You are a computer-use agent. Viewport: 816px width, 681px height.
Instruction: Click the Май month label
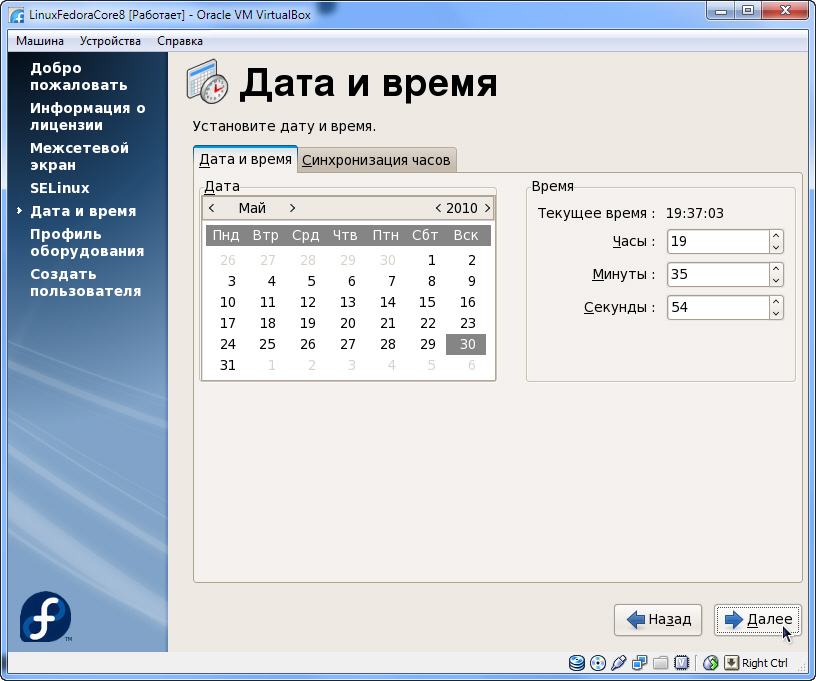click(x=252, y=208)
